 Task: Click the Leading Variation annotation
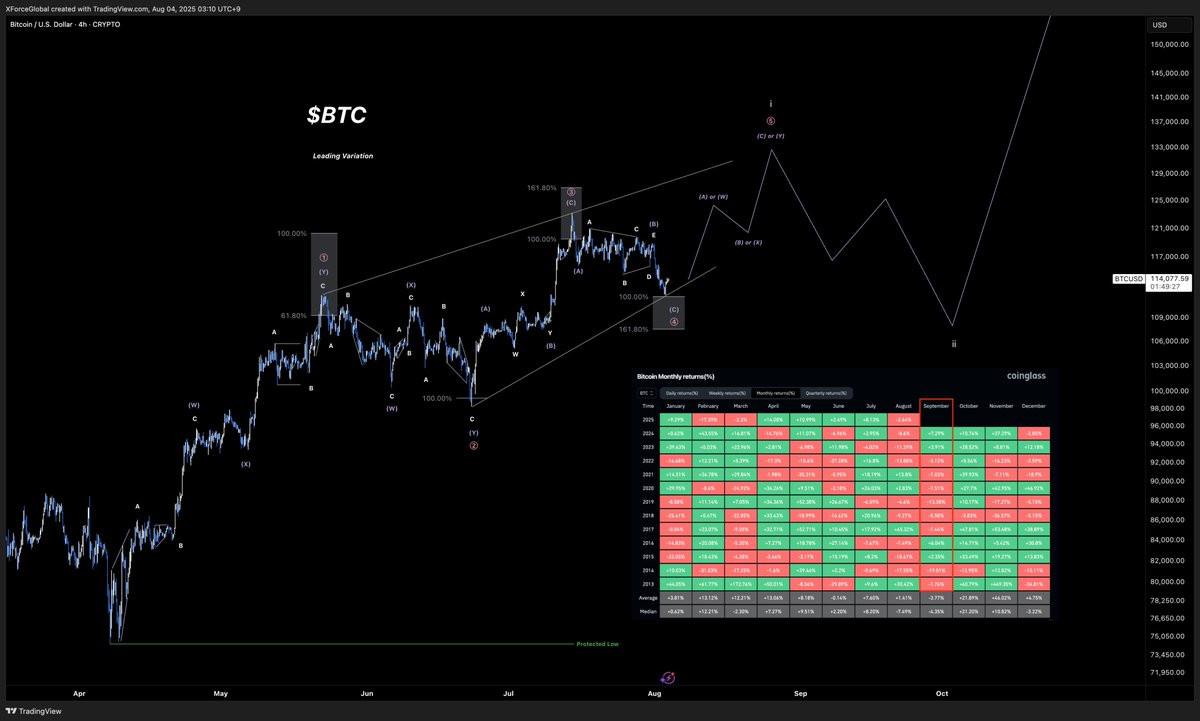pos(343,156)
